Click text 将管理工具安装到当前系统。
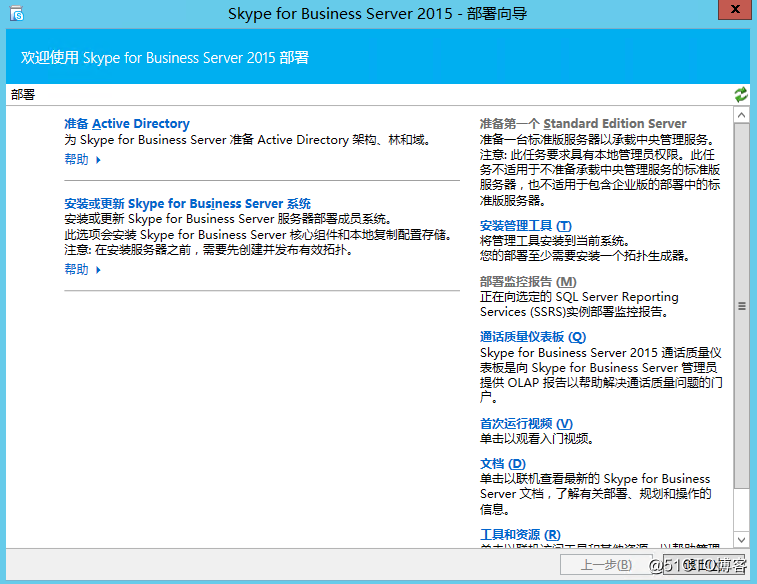 pyautogui.click(x=555, y=240)
